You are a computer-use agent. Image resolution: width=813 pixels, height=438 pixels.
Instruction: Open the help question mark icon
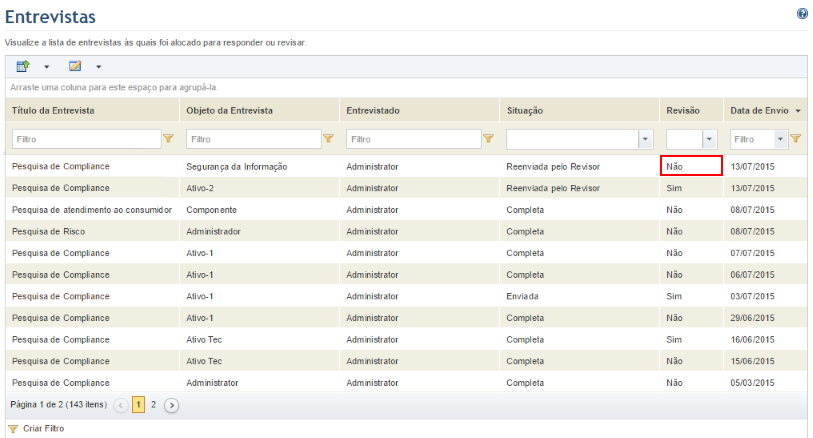(x=802, y=13)
